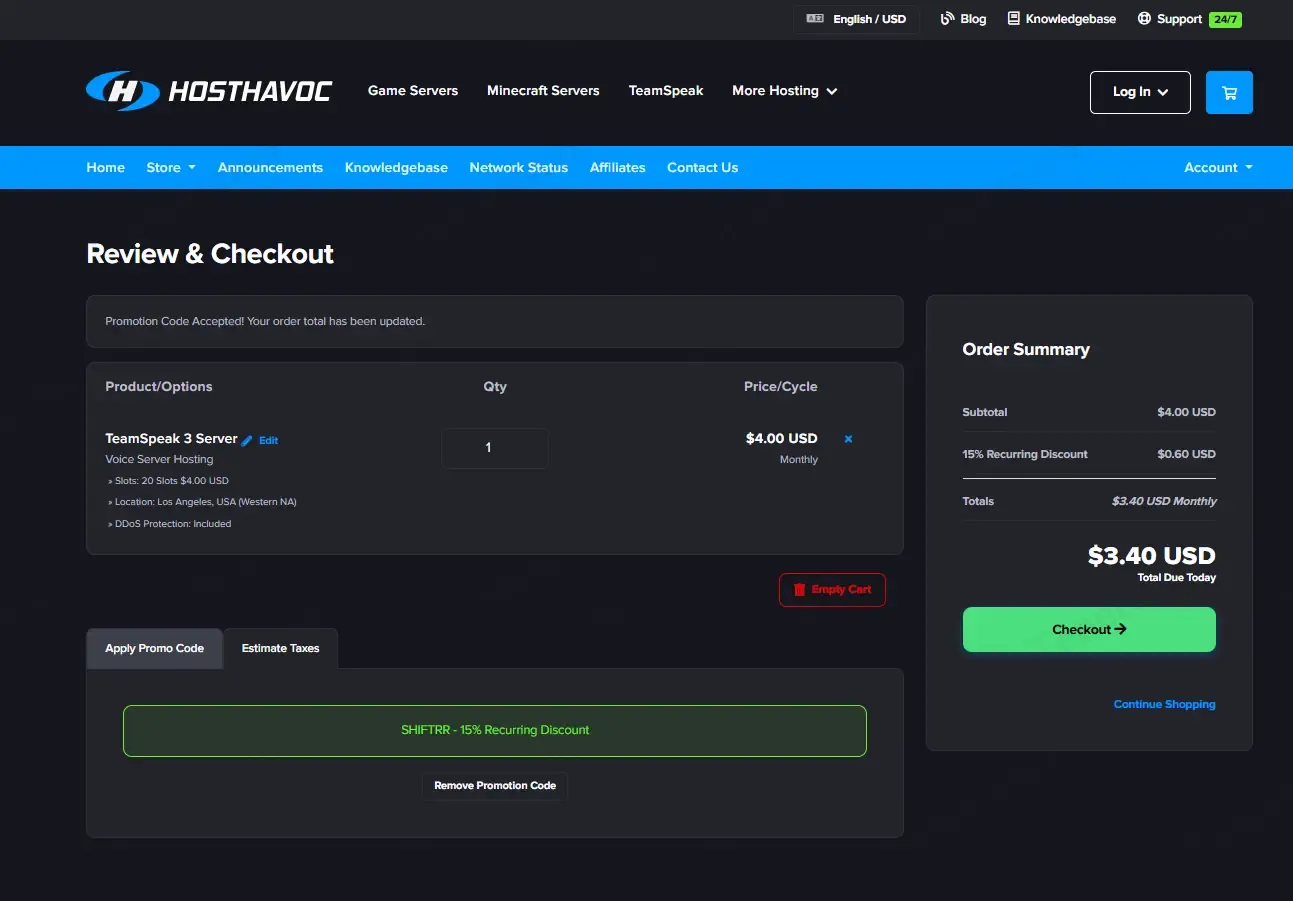1293x901 pixels.
Task: Click the green Checkout button
Action: pyautogui.click(x=1089, y=630)
